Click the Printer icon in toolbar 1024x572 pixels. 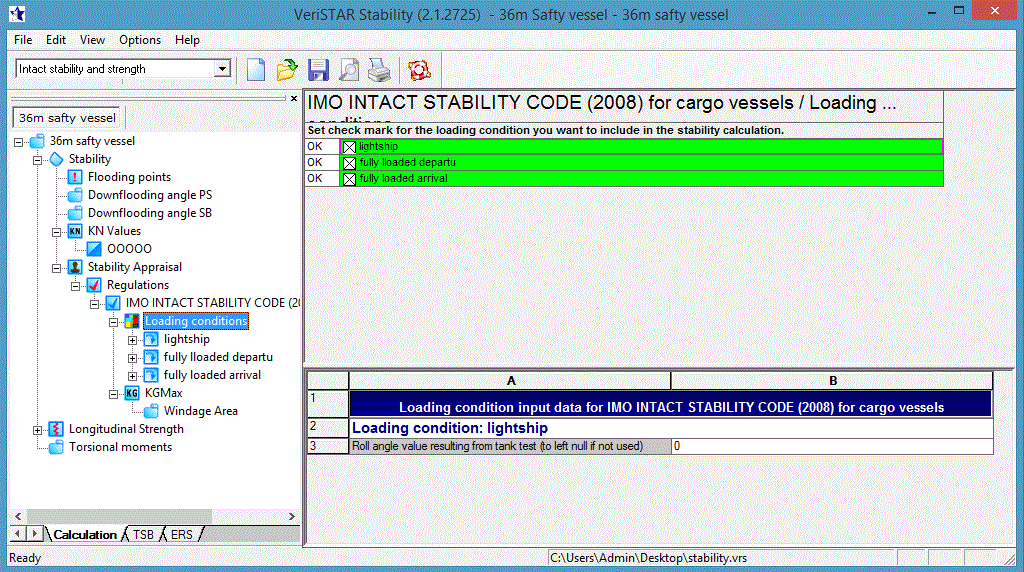(378, 70)
